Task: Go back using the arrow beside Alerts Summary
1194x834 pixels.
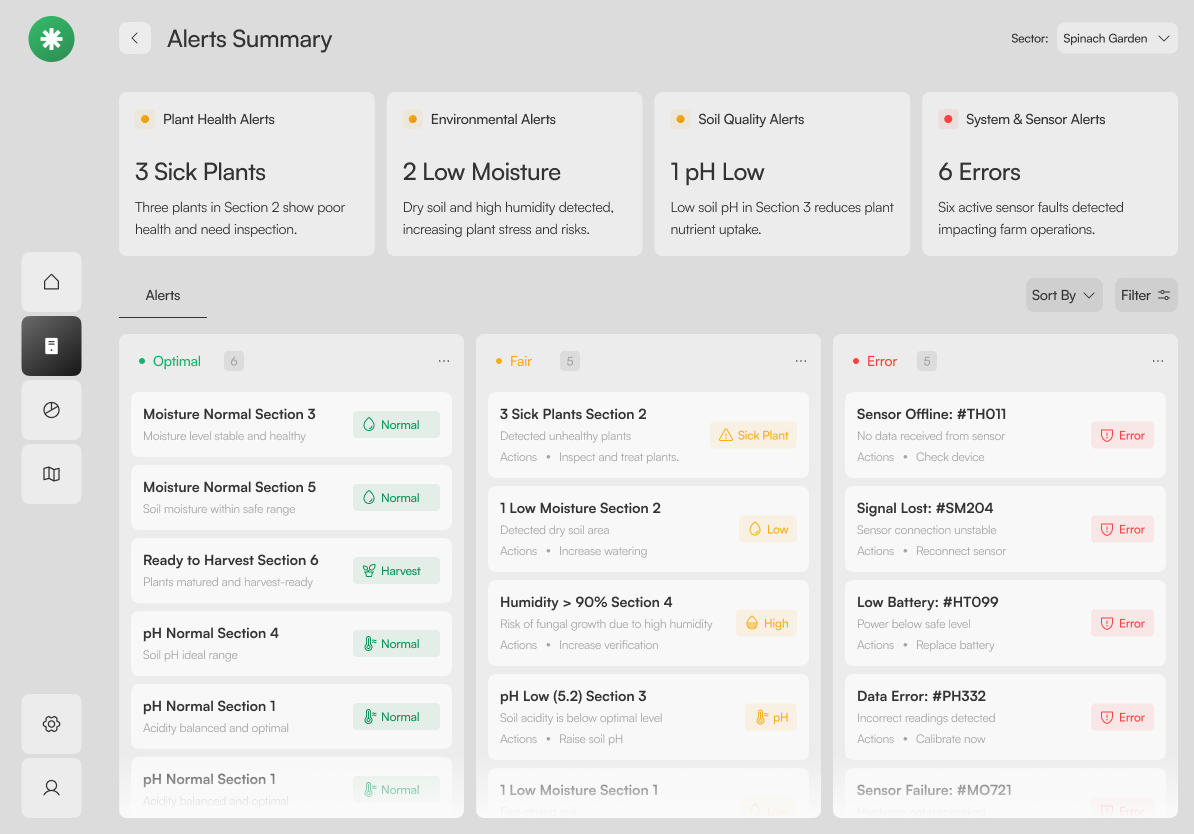Action: 135,38
